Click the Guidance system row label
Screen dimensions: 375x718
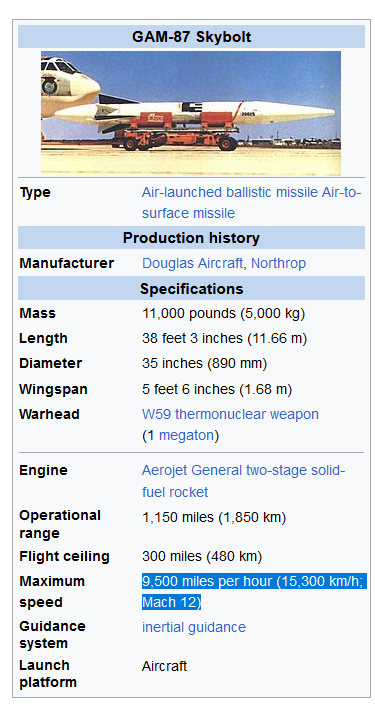pyautogui.click(x=52, y=635)
